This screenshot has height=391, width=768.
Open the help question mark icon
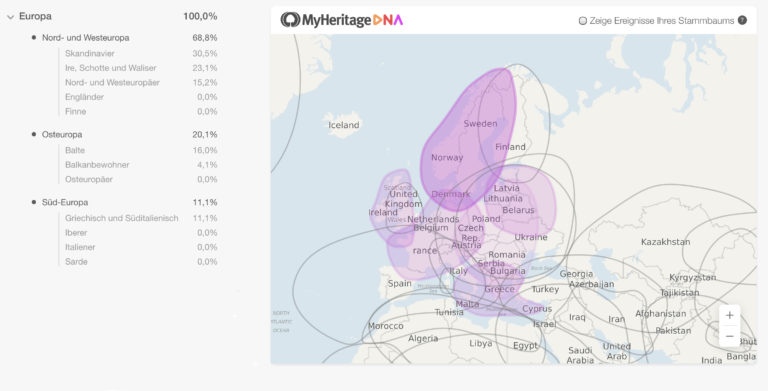743,20
